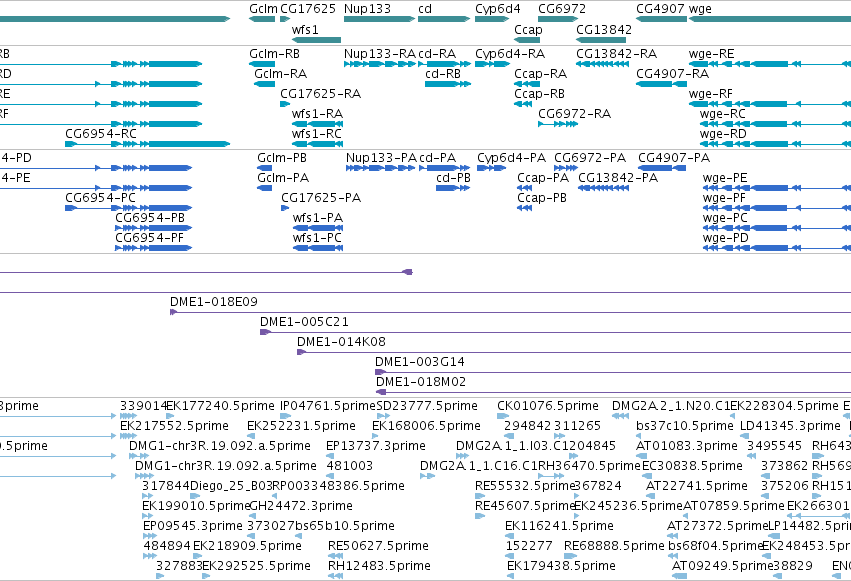The image size is (851, 581).
Task: Click protein CG4907-PA
Action: 674,158
